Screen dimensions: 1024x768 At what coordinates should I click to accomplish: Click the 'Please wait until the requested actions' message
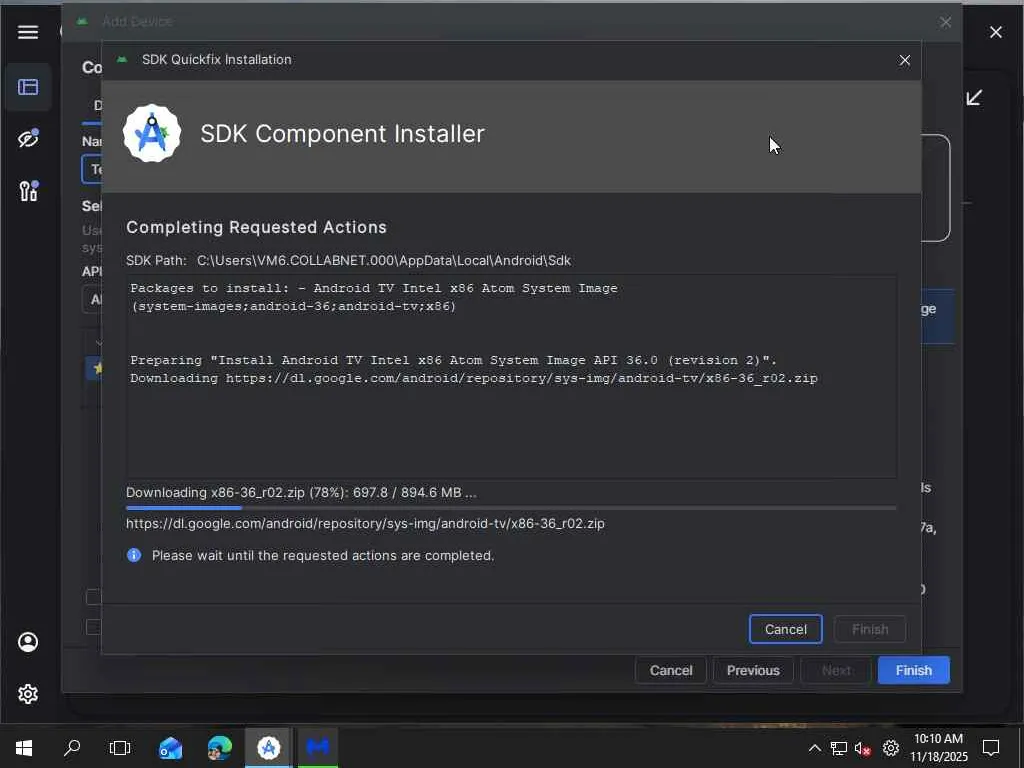point(323,556)
